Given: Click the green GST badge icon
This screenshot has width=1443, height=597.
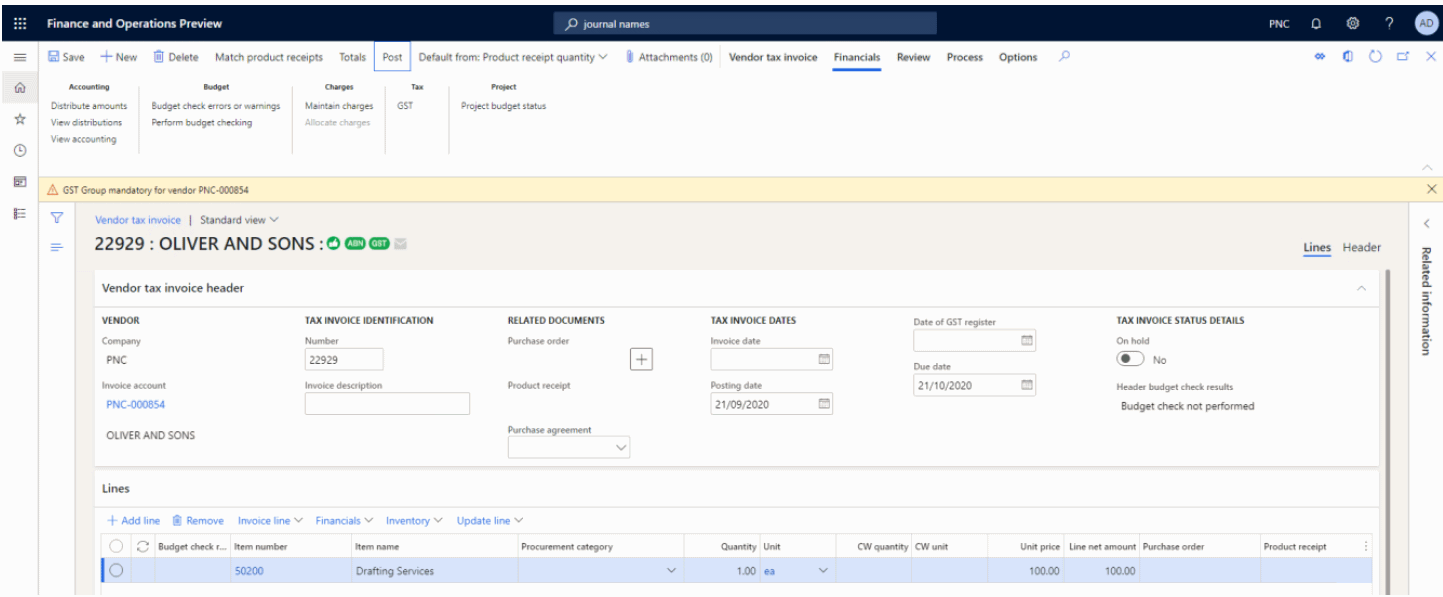Looking at the screenshot, I should 379,244.
